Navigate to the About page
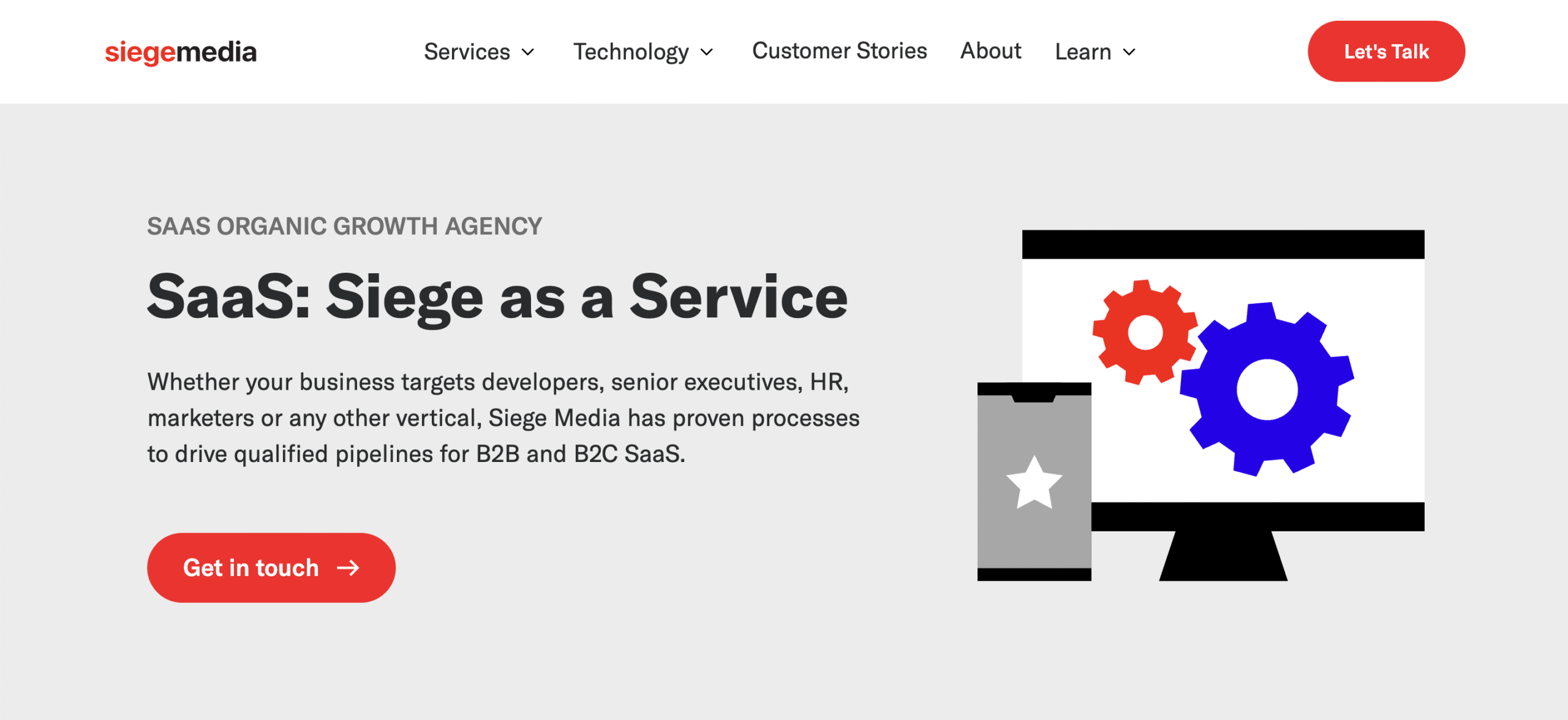 point(990,51)
